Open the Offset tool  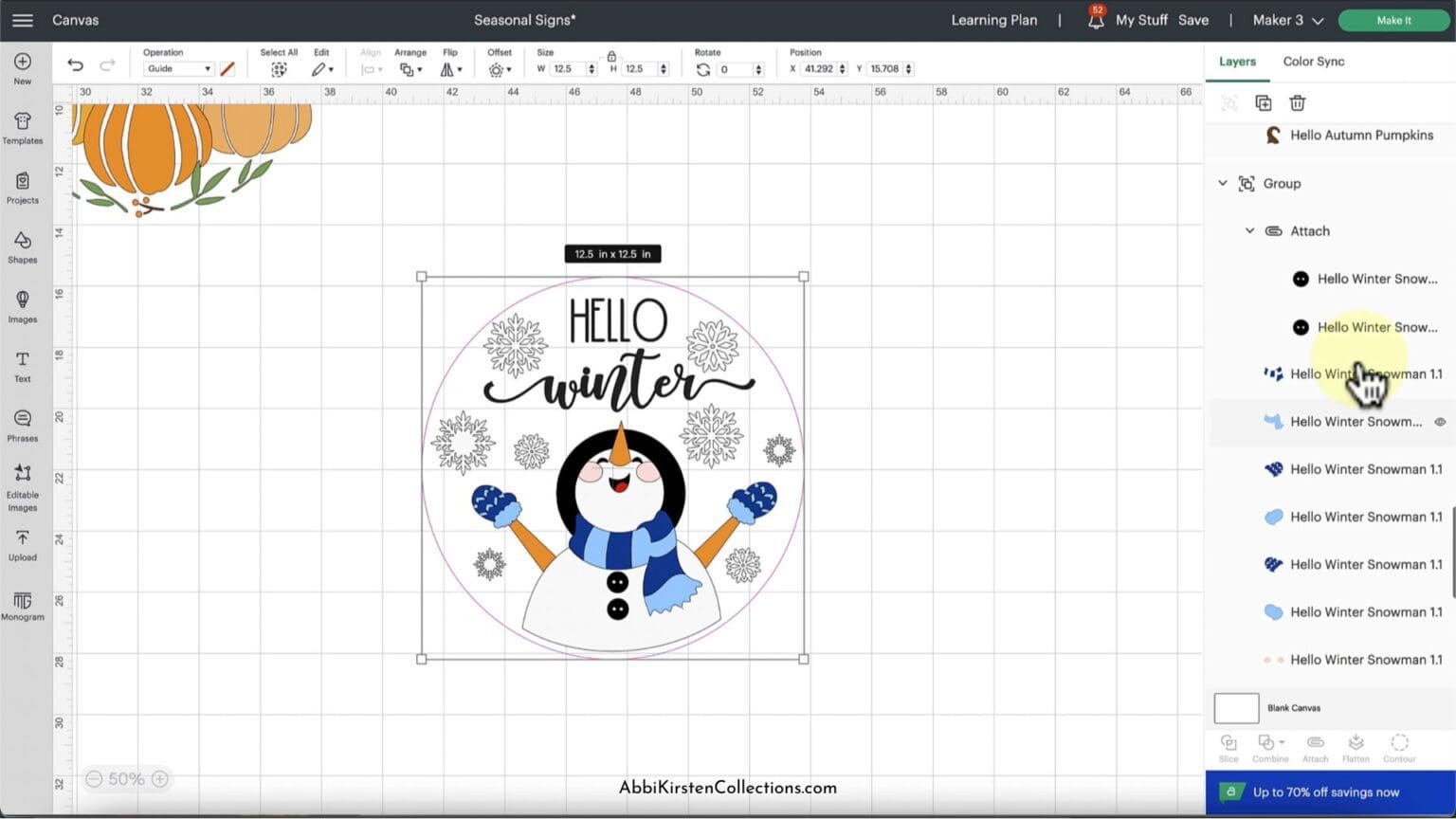[498, 68]
